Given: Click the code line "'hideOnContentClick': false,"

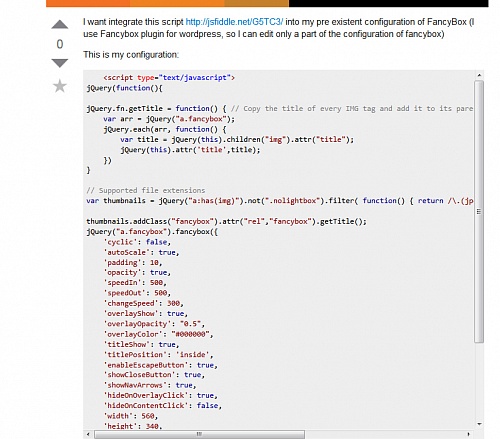Looking at the screenshot, I should (163, 406).
